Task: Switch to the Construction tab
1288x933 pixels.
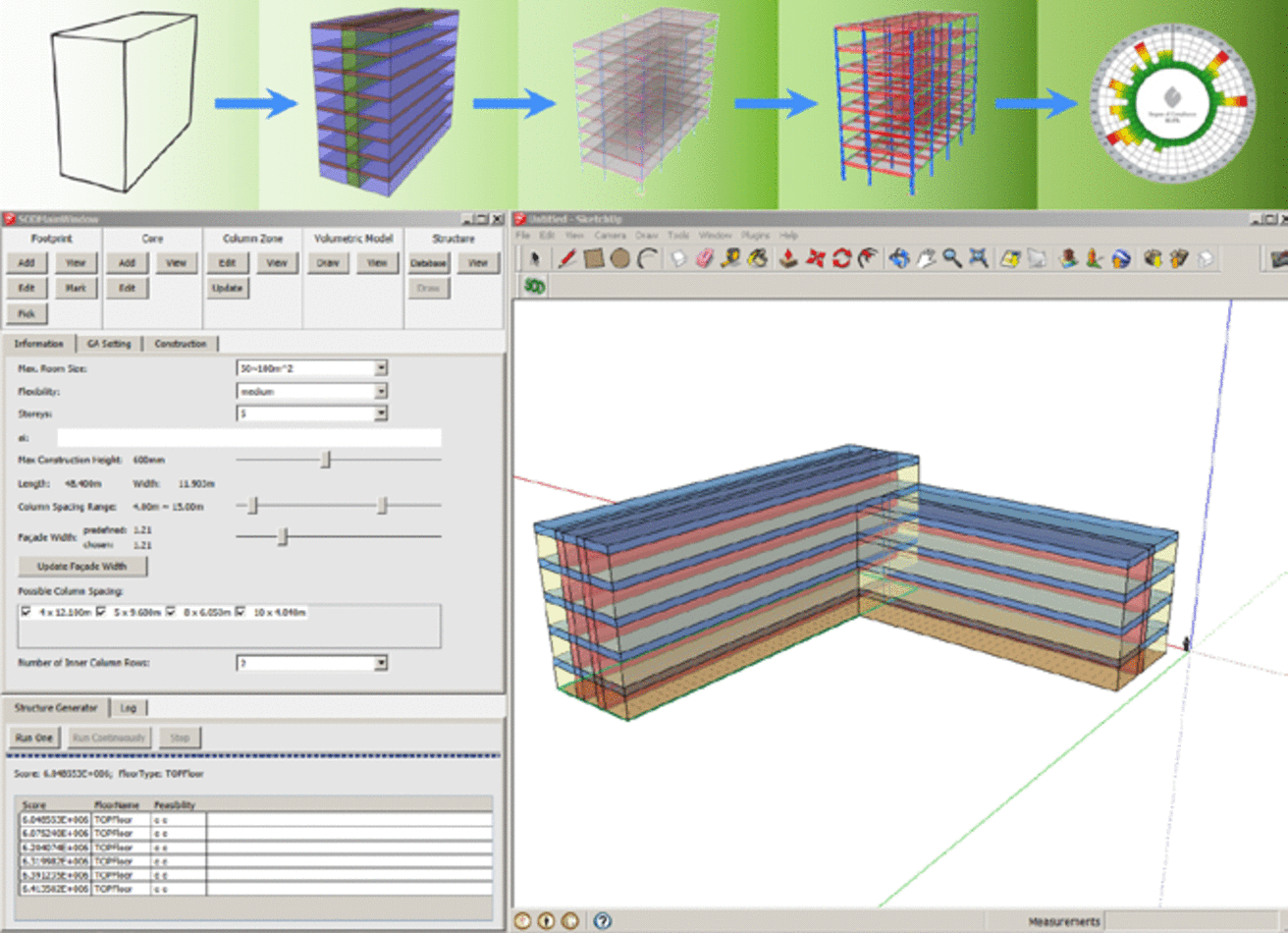Action: [181, 344]
